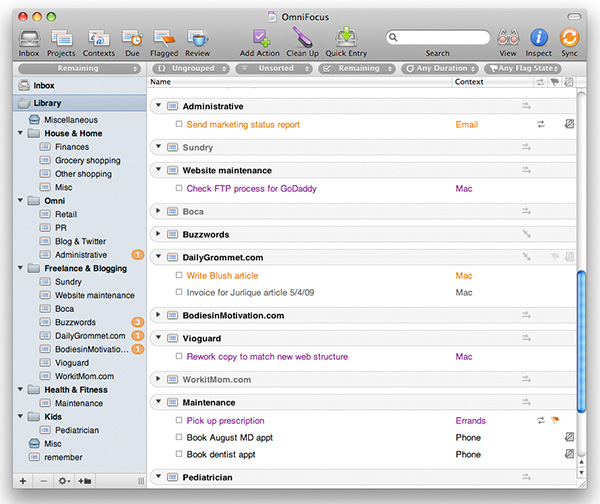Check off Check FTP process for GoDaddy
Screen dimensions: 600x504
pyautogui.click(x=179, y=188)
